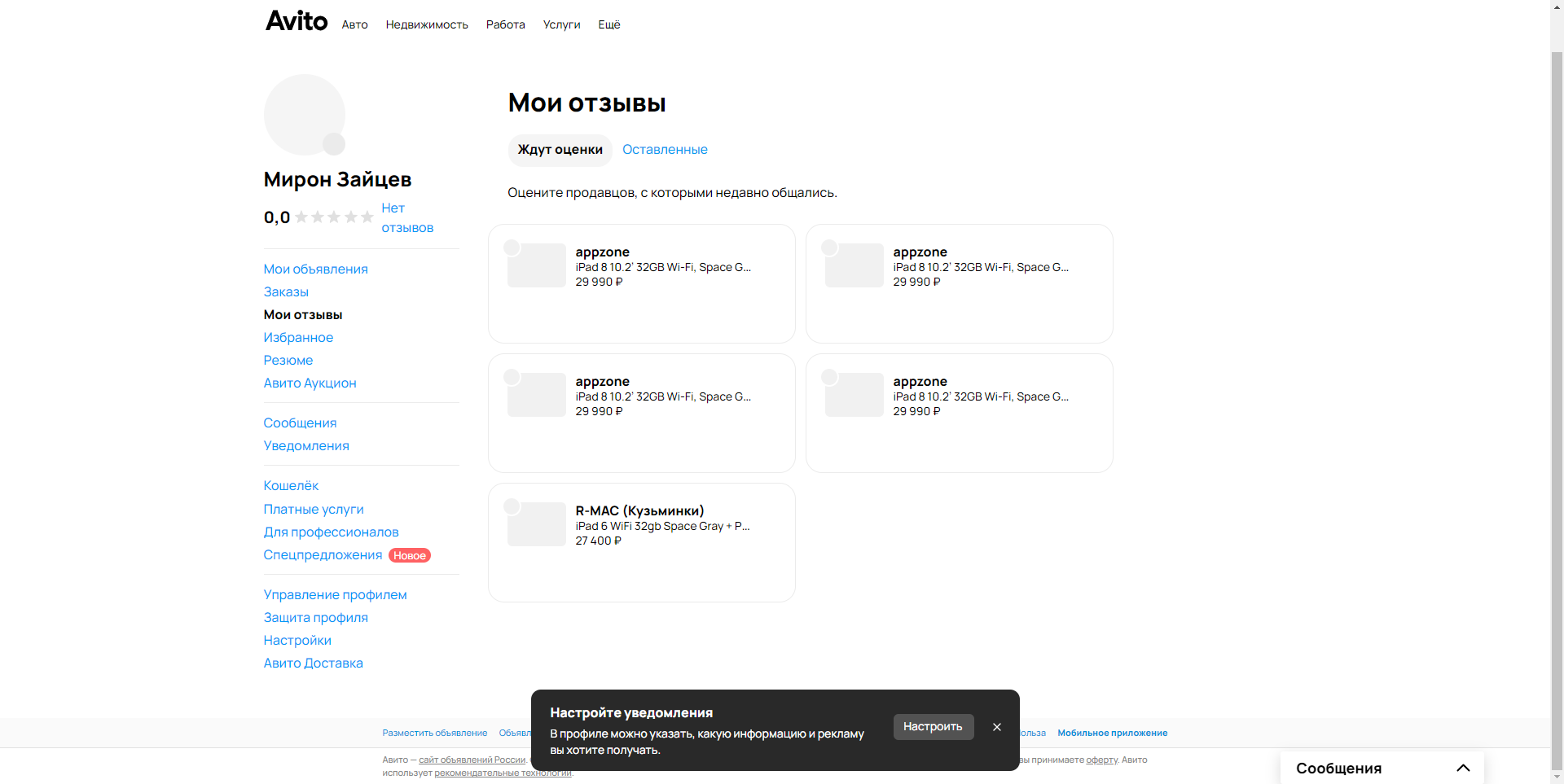Open Авито Доставка
Viewport: 1564px width, 784px height.
pyautogui.click(x=313, y=664)
